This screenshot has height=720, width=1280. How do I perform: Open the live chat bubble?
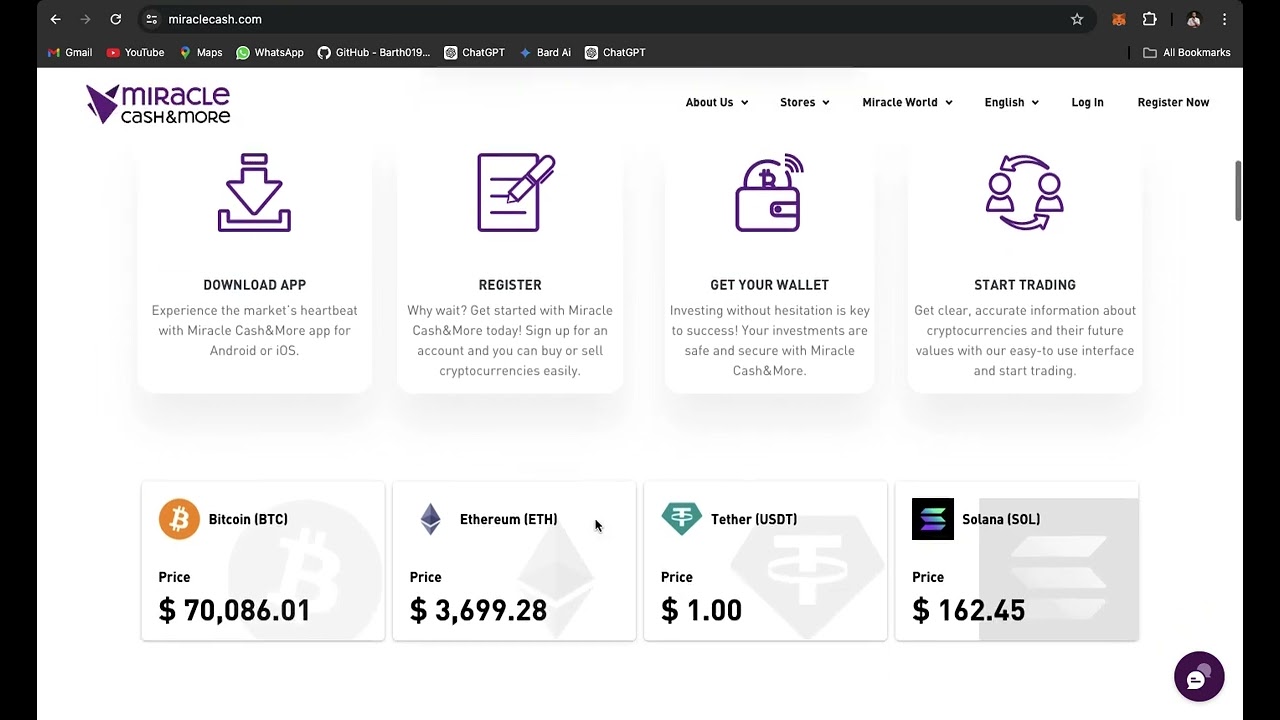point(1198,677)
